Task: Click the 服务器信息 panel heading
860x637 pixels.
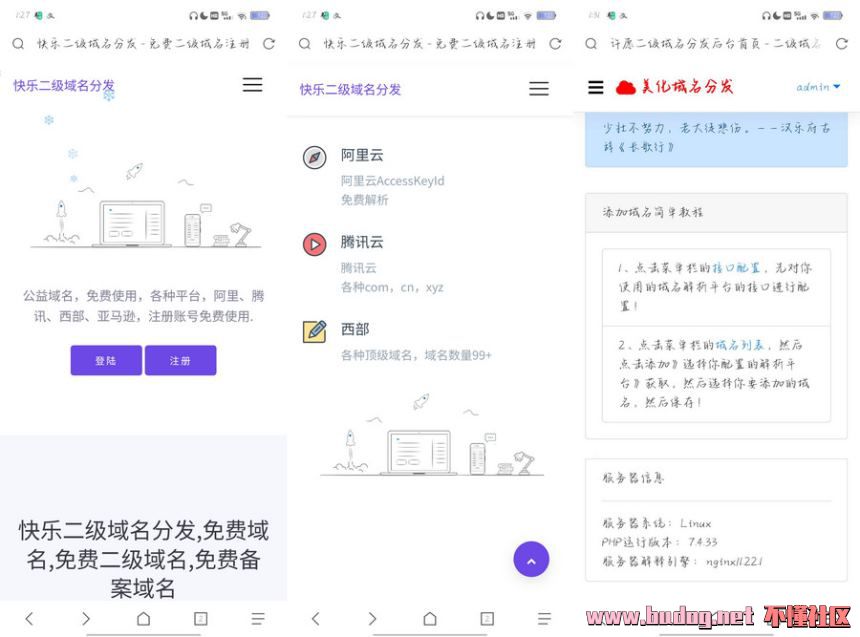Action: (x=633, y=478)
